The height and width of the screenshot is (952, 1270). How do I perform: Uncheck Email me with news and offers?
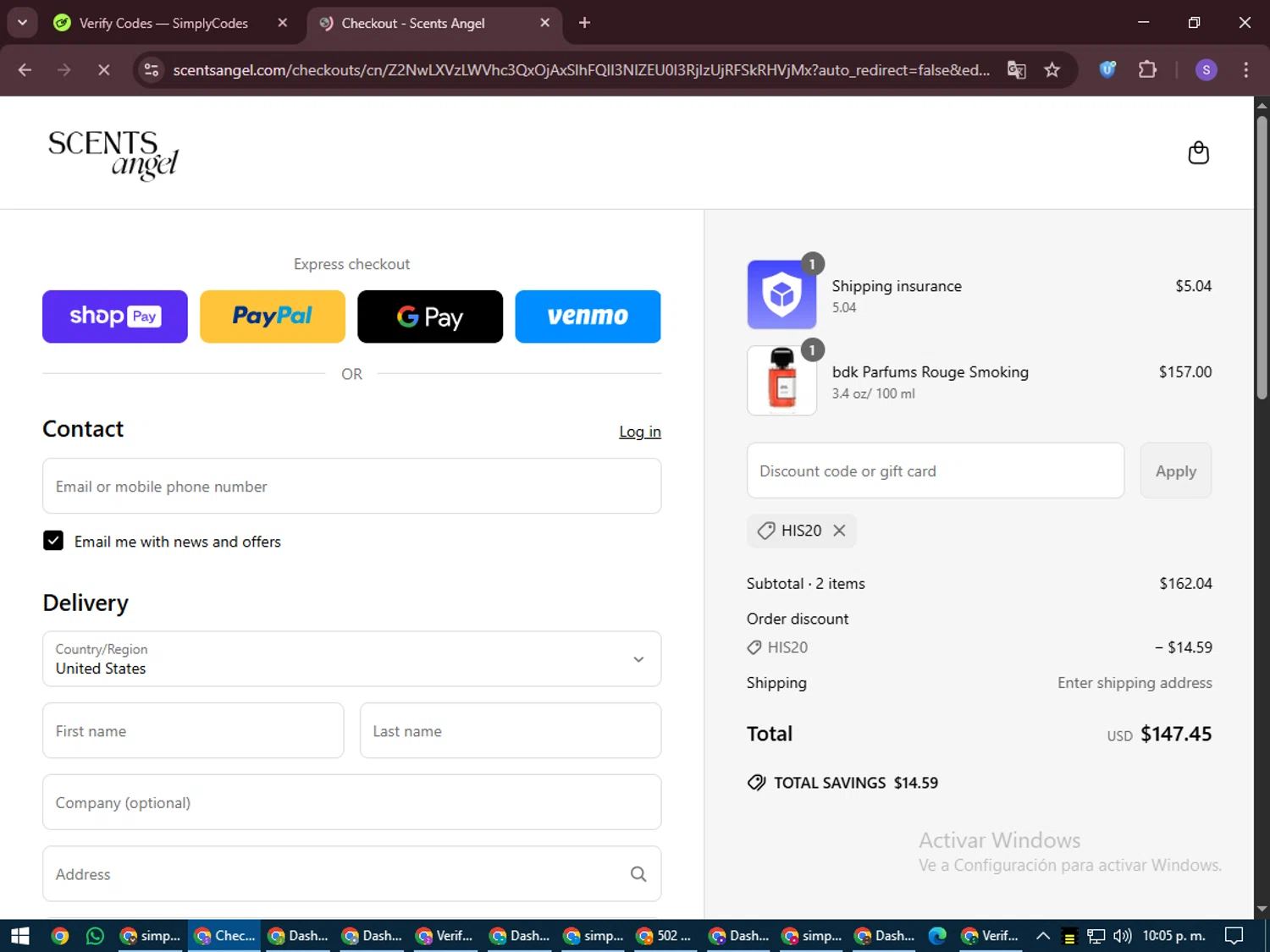53,541
